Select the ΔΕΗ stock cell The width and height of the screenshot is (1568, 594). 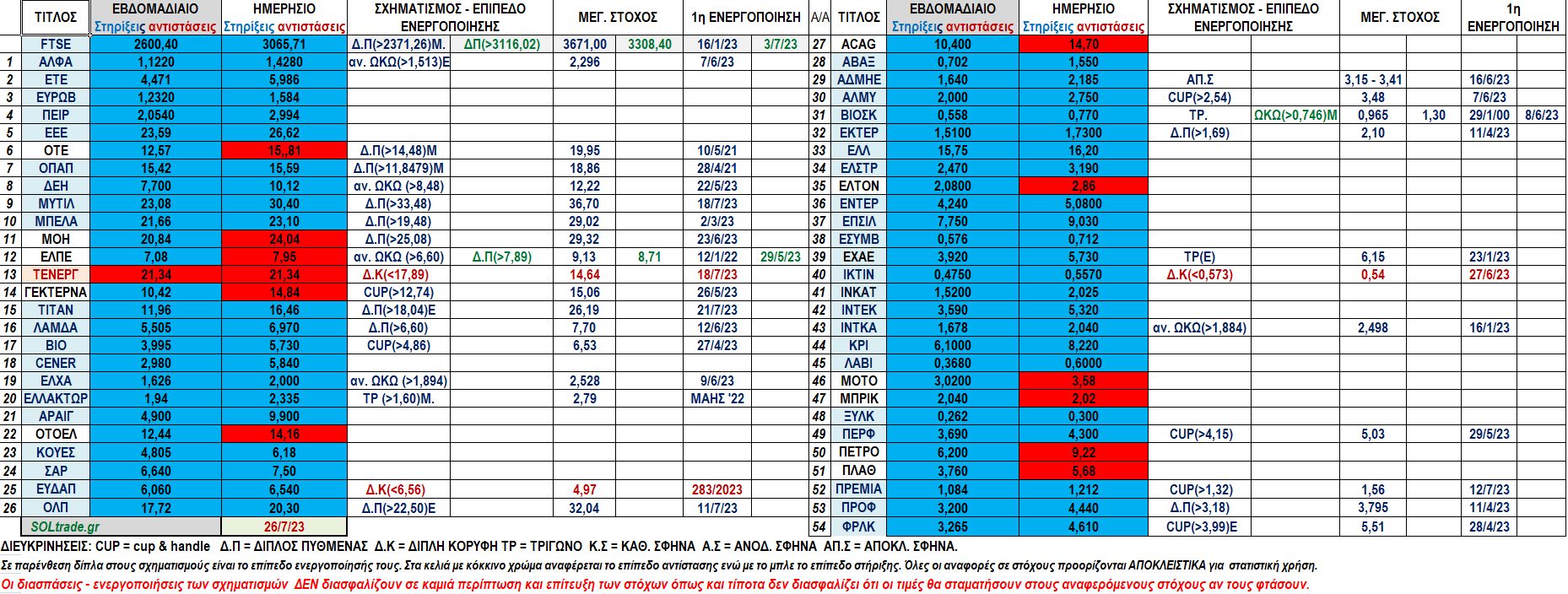tap(56, 186)
